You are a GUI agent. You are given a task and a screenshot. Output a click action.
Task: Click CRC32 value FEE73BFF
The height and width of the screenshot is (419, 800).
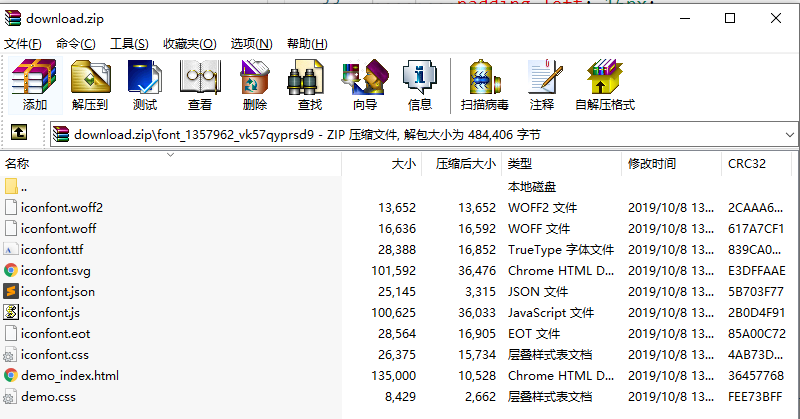755,397
